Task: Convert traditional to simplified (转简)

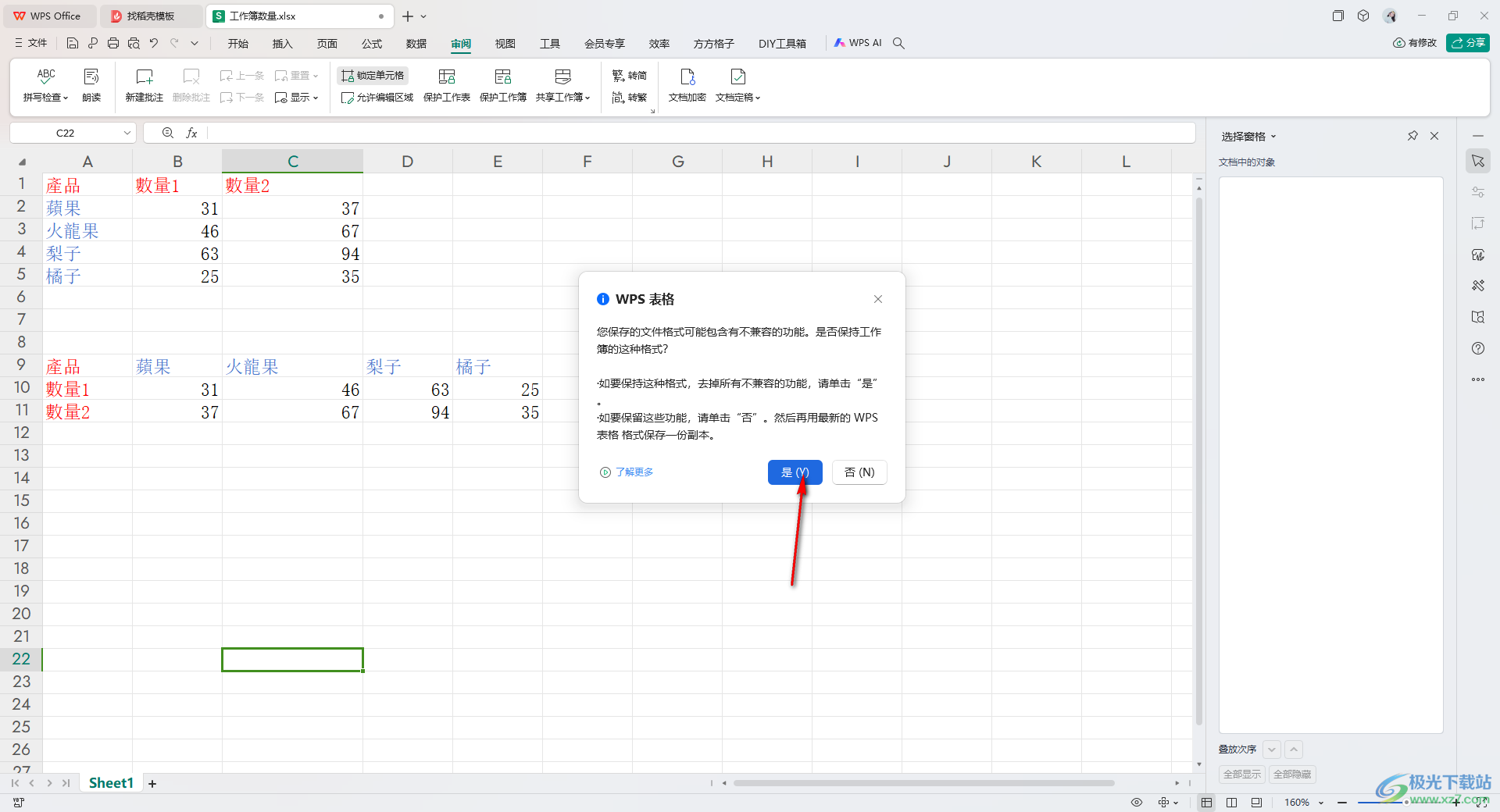Action: pos(630,76)
